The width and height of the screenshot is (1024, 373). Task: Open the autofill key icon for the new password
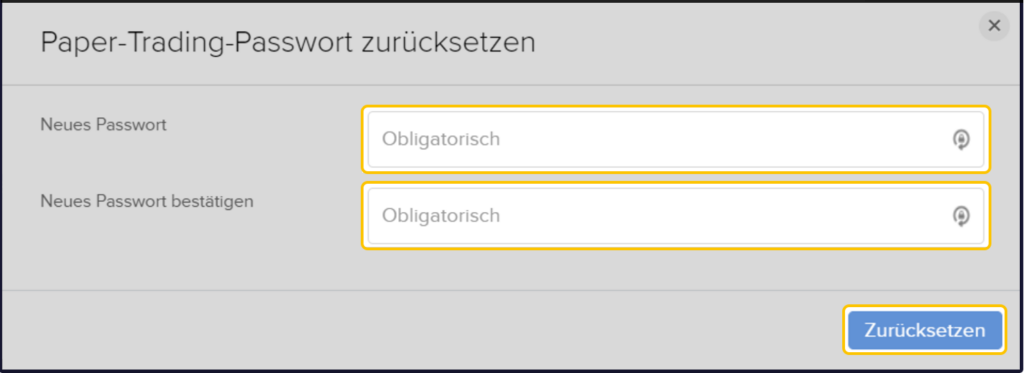pos(961,139)
